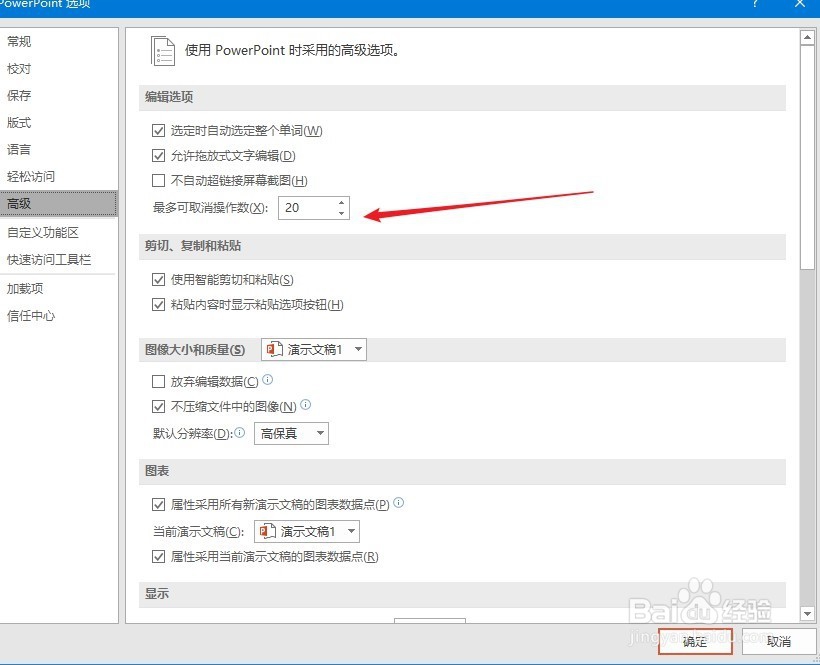This screenshot has width=820, height=665.
Task: Select 校对 in the left sidebar
Action: coord(19,68)
